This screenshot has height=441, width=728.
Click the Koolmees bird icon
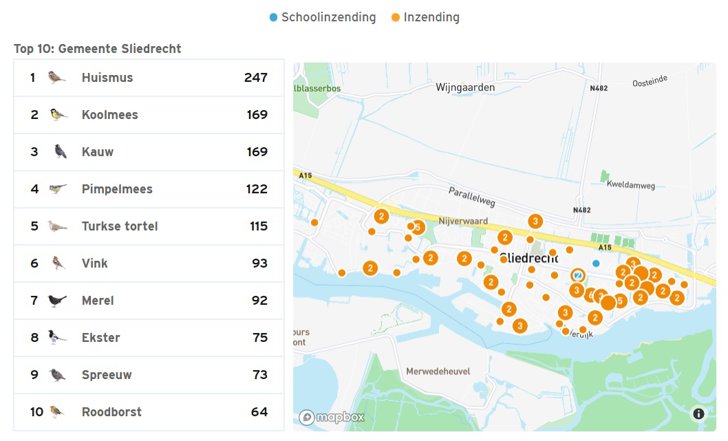pyautogui.click(x=58, y=114)
